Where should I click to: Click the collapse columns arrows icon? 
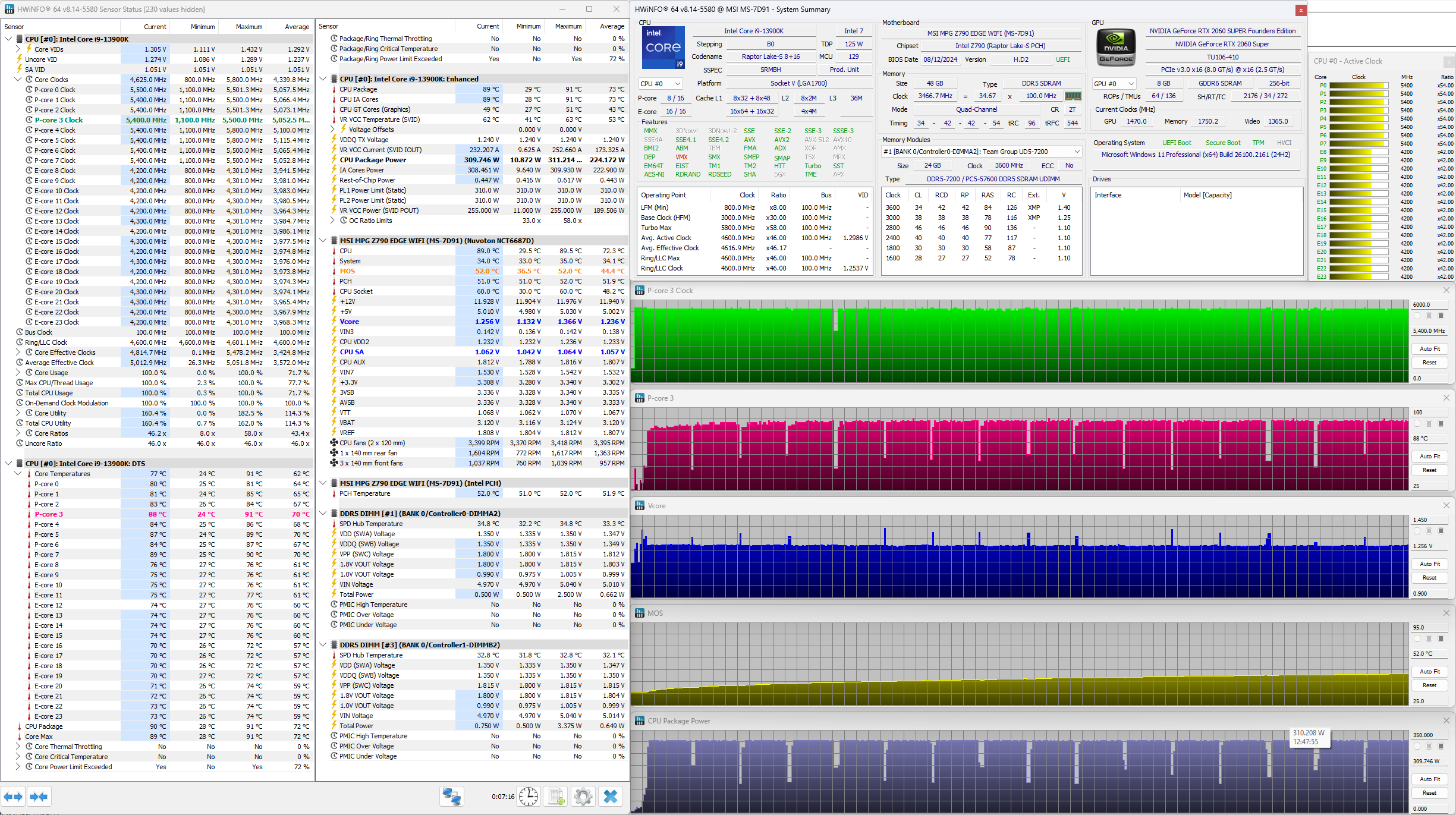(39, 797)
